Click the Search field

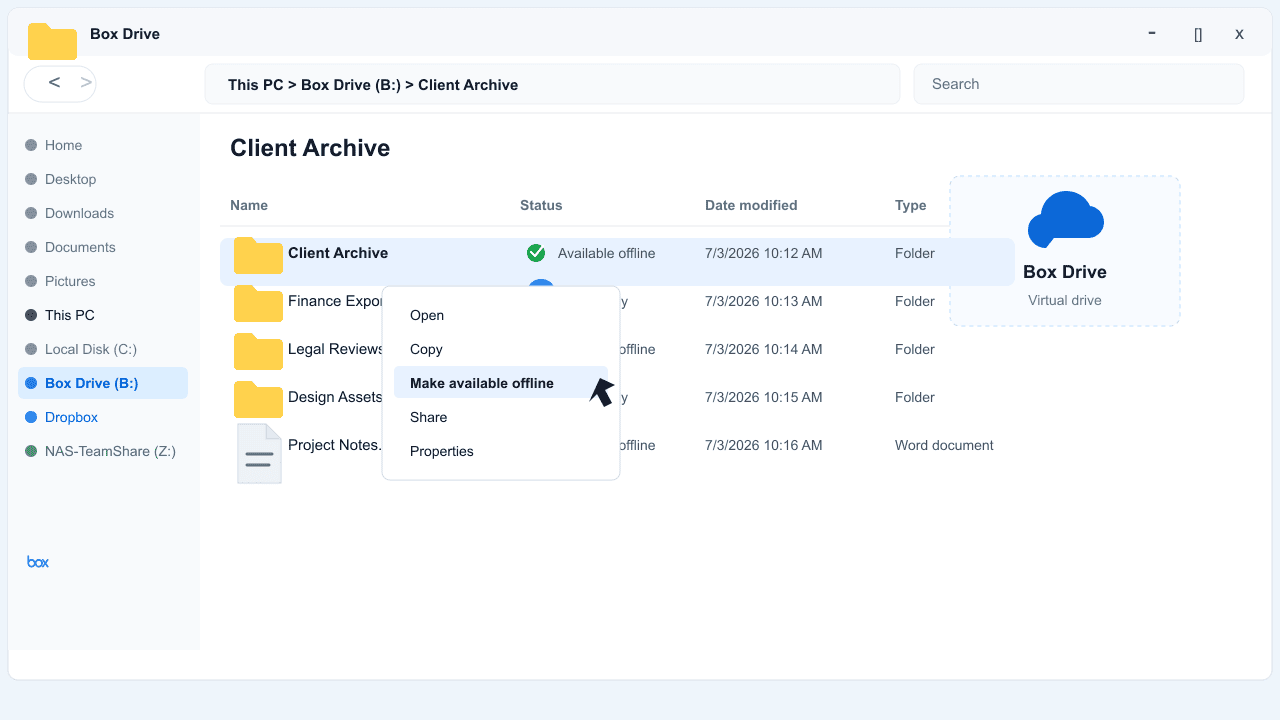click(x=1079, y=84)
